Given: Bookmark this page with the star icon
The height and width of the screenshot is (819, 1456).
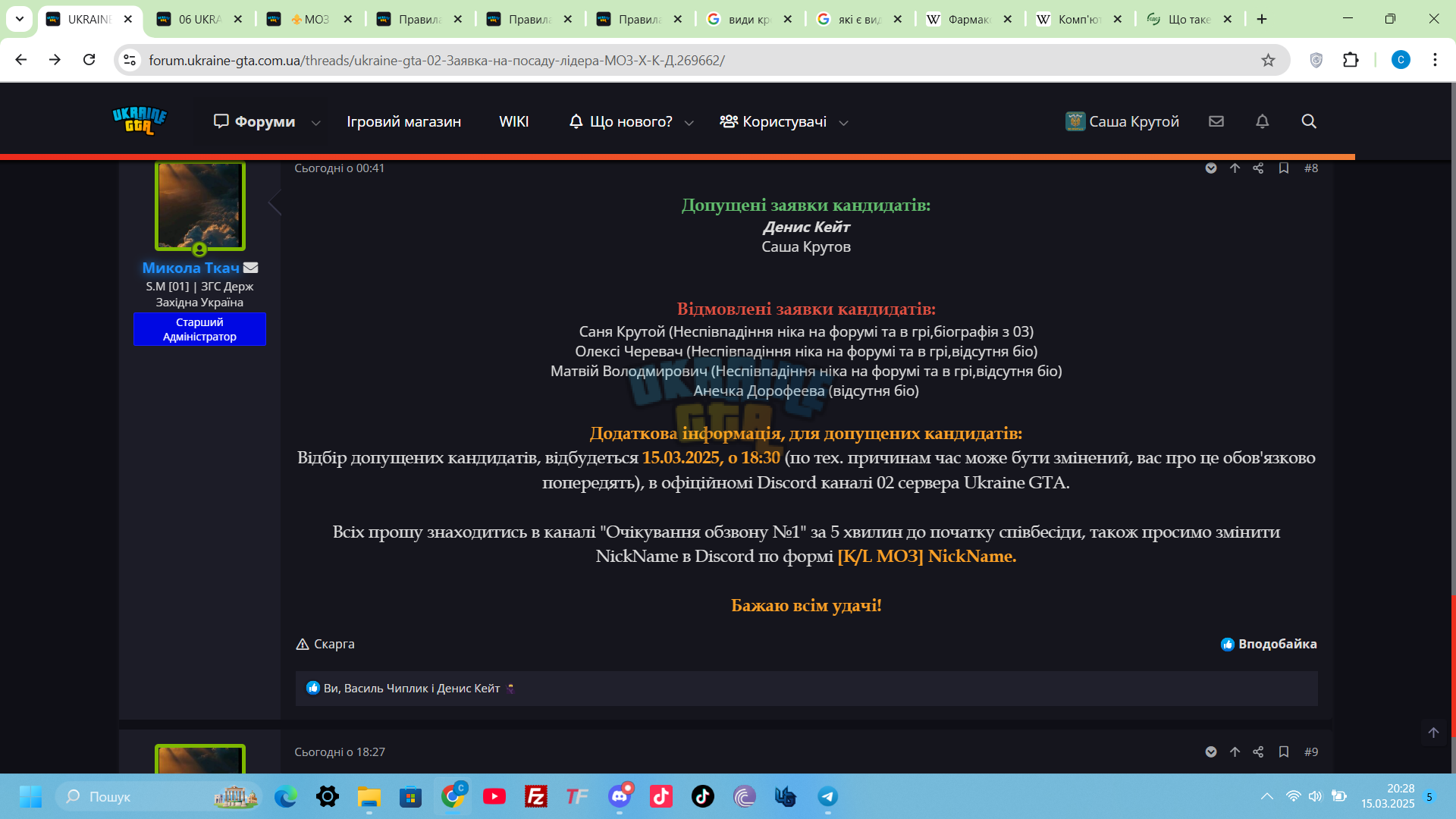Looking at the screenshot, I should point(1268,60).
